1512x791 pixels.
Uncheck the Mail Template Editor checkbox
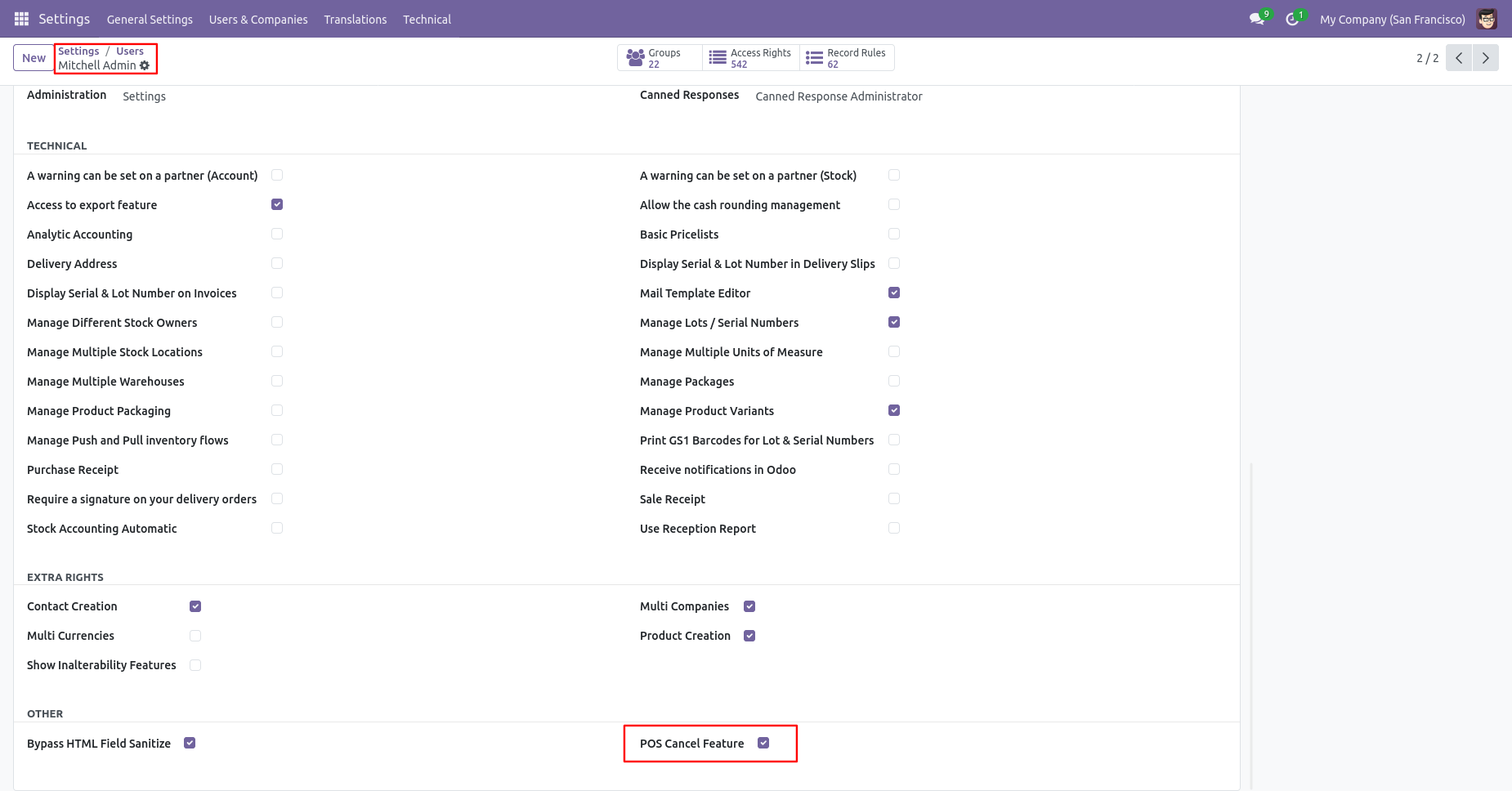[894, 293]
